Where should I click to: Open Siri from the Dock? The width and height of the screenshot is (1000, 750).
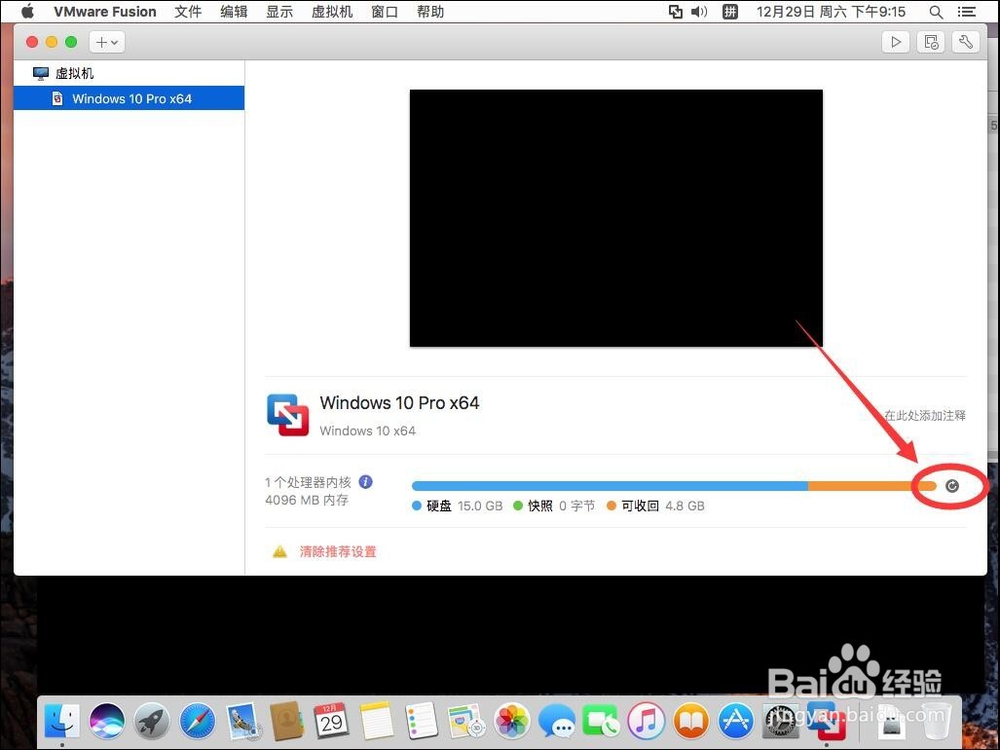click(x=107, y=721)
